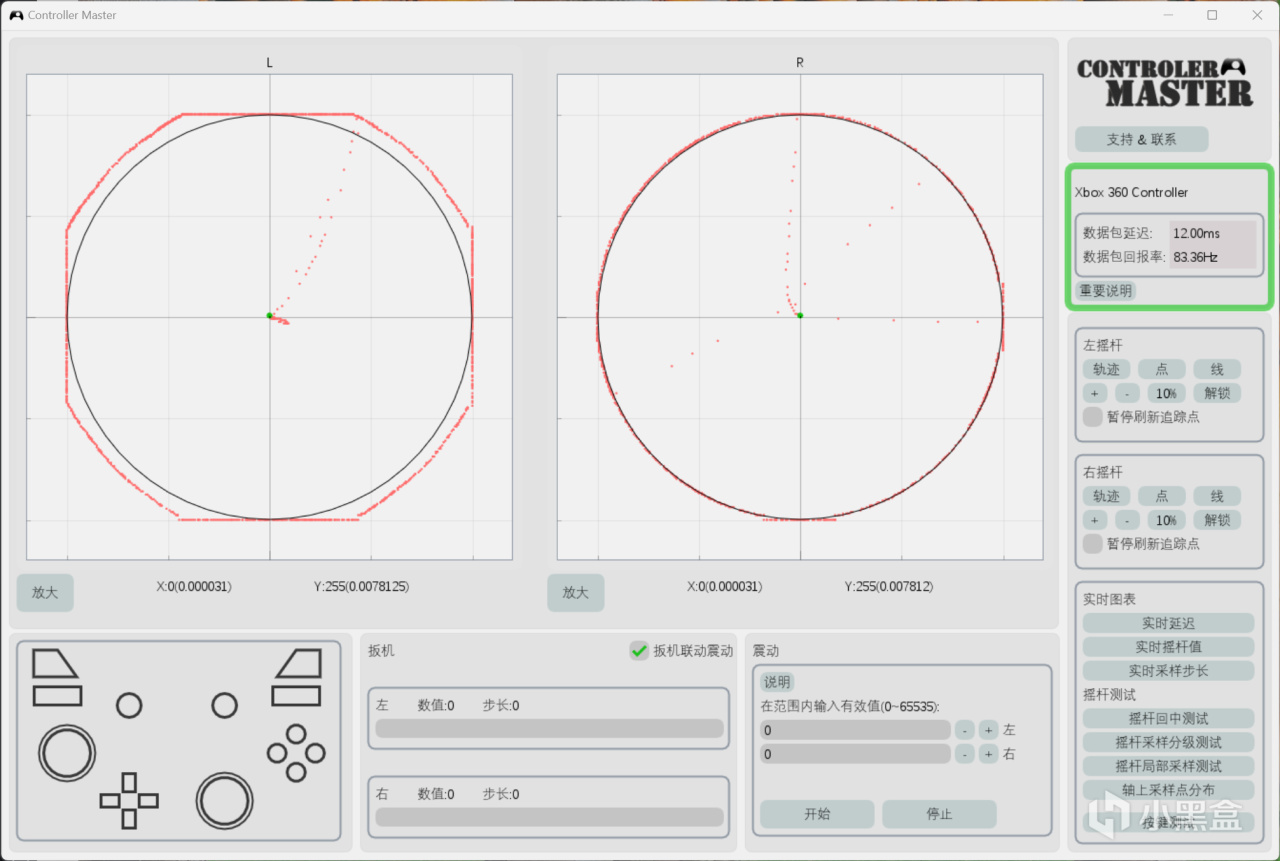Click the 支持 & 联系 button
This screenshot has height=861, width=1280.
(1141, 139)
